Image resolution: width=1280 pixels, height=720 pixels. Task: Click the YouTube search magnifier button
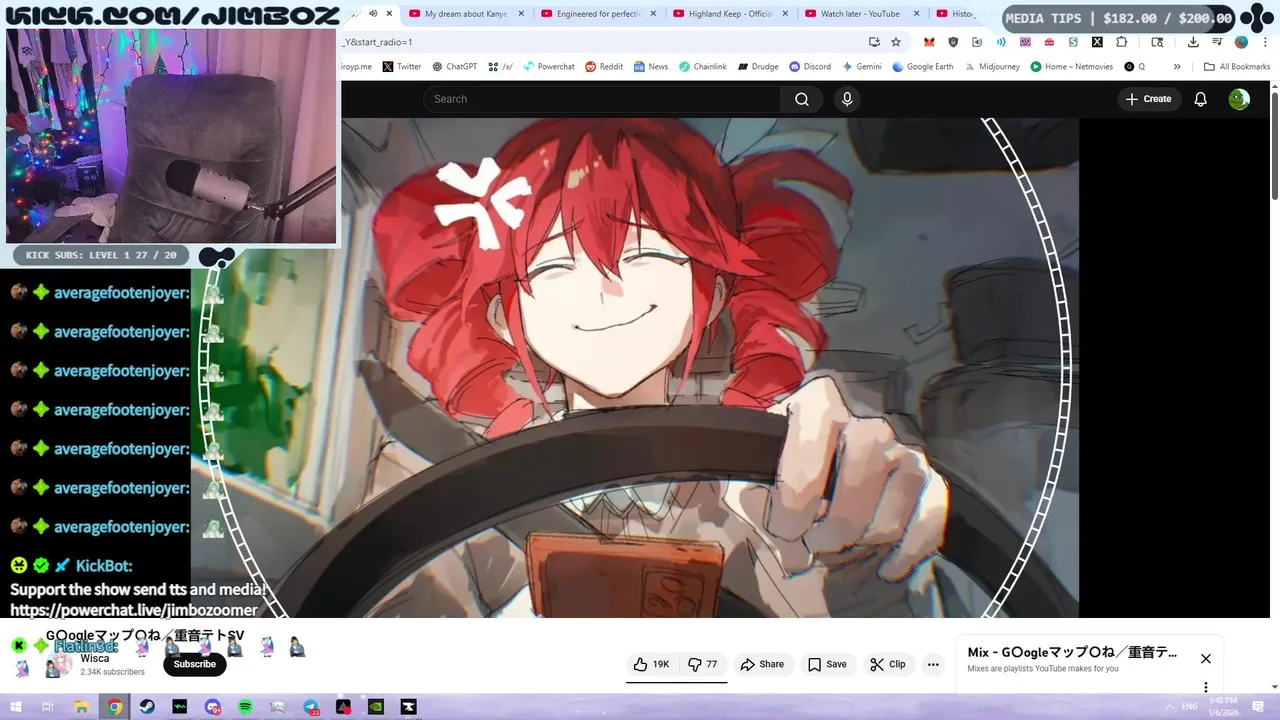click(x=802, y=99)
